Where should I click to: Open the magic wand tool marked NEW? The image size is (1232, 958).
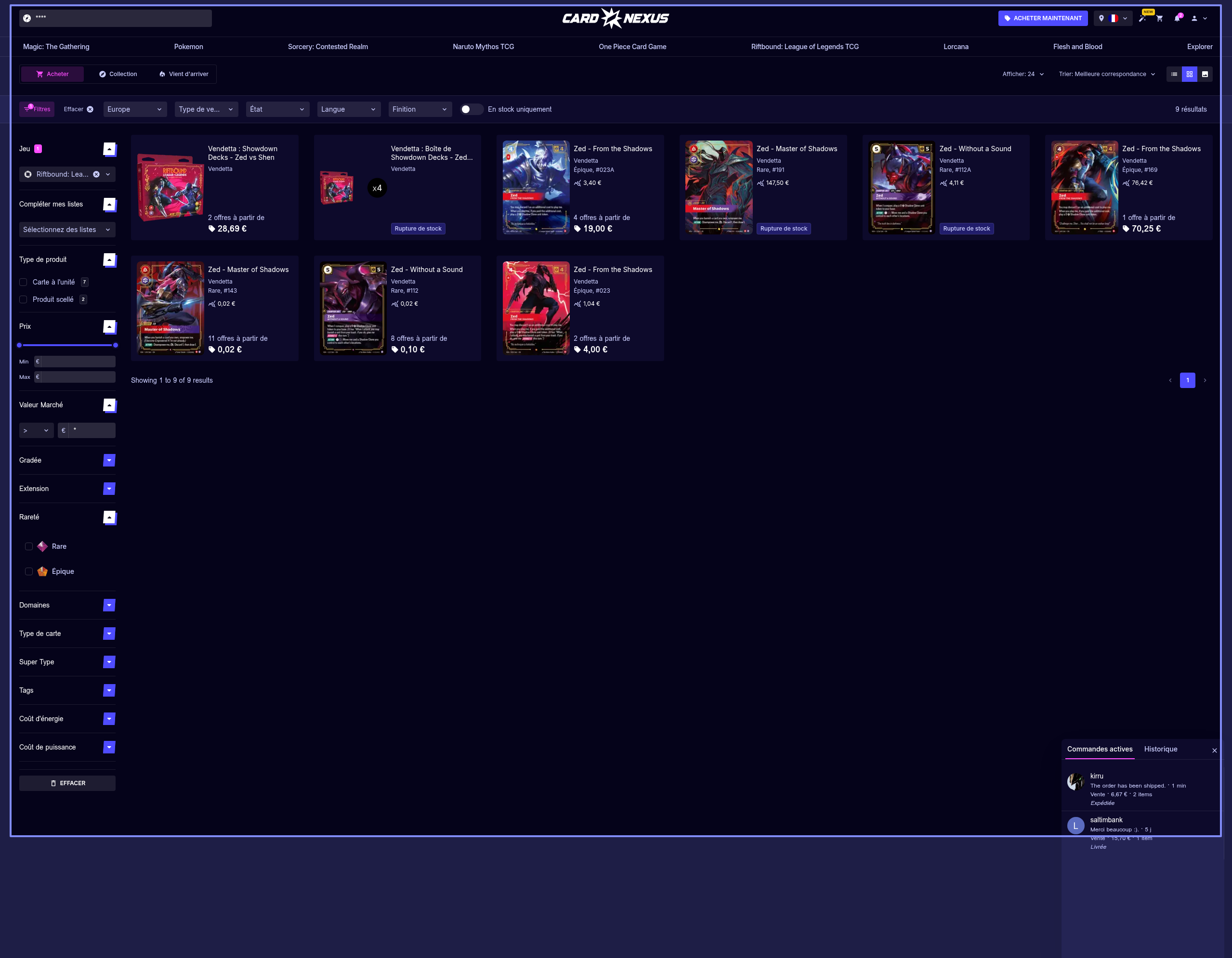[x=1142, y=18]
